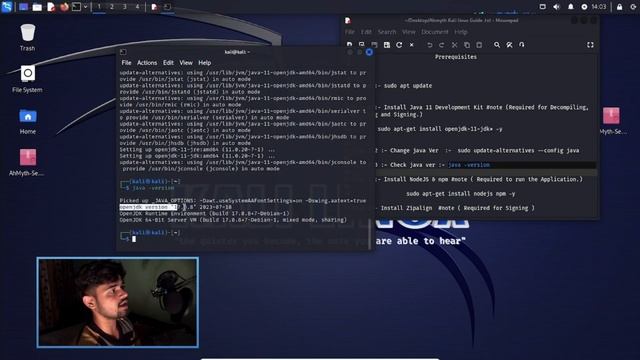This screenshot has height=360, width=640.
Task: Click the 'sudo apt-get install openjdk-11-jdk* -y' line
Action: point(440,129)
